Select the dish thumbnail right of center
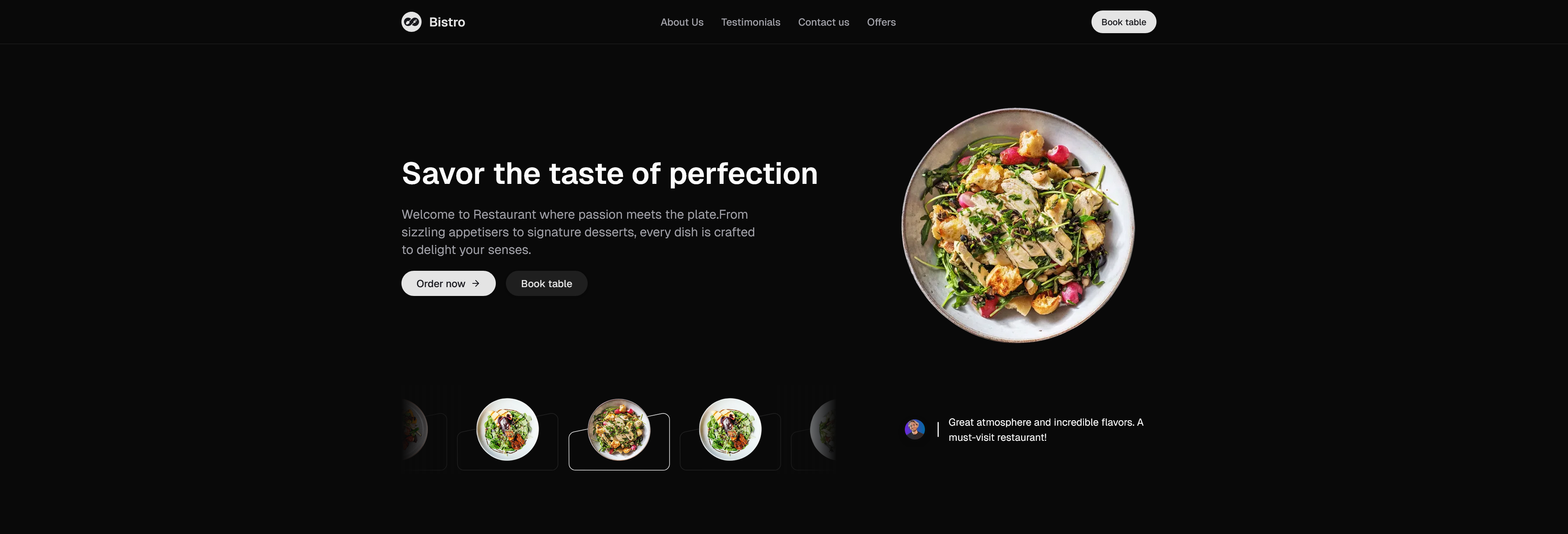The height and width of the screenshot is (534, 1568). click(730, 434)
